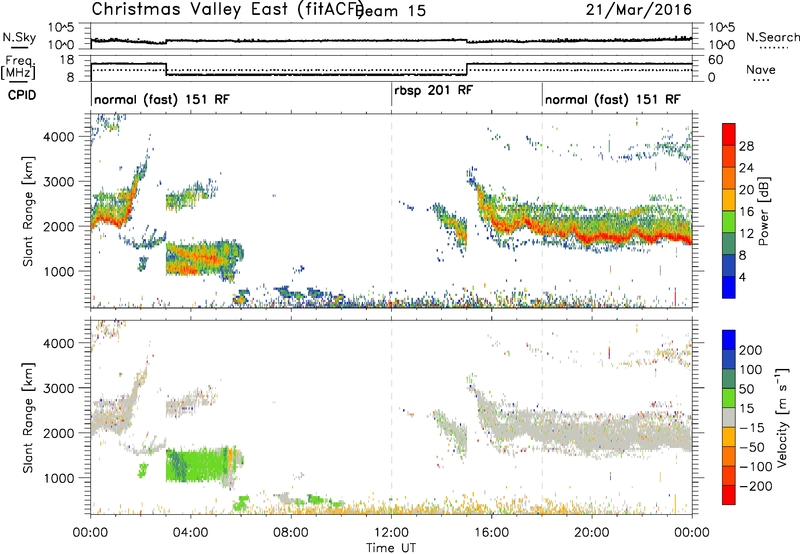The width and height of the screenshot is (800, 554).
Task: Click the 50 tick on Velocity colorbar
Action: [747, 389]
